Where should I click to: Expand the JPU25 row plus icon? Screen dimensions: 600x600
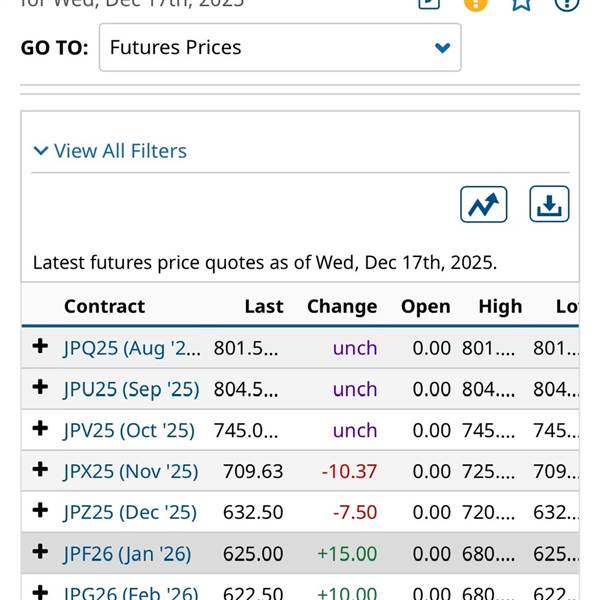click(x=41, y=388)
